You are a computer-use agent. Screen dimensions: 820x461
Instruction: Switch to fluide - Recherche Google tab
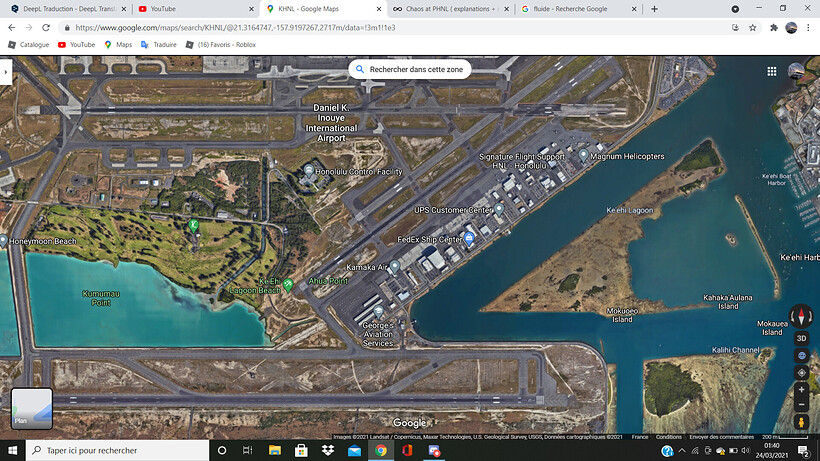(578, 9)
